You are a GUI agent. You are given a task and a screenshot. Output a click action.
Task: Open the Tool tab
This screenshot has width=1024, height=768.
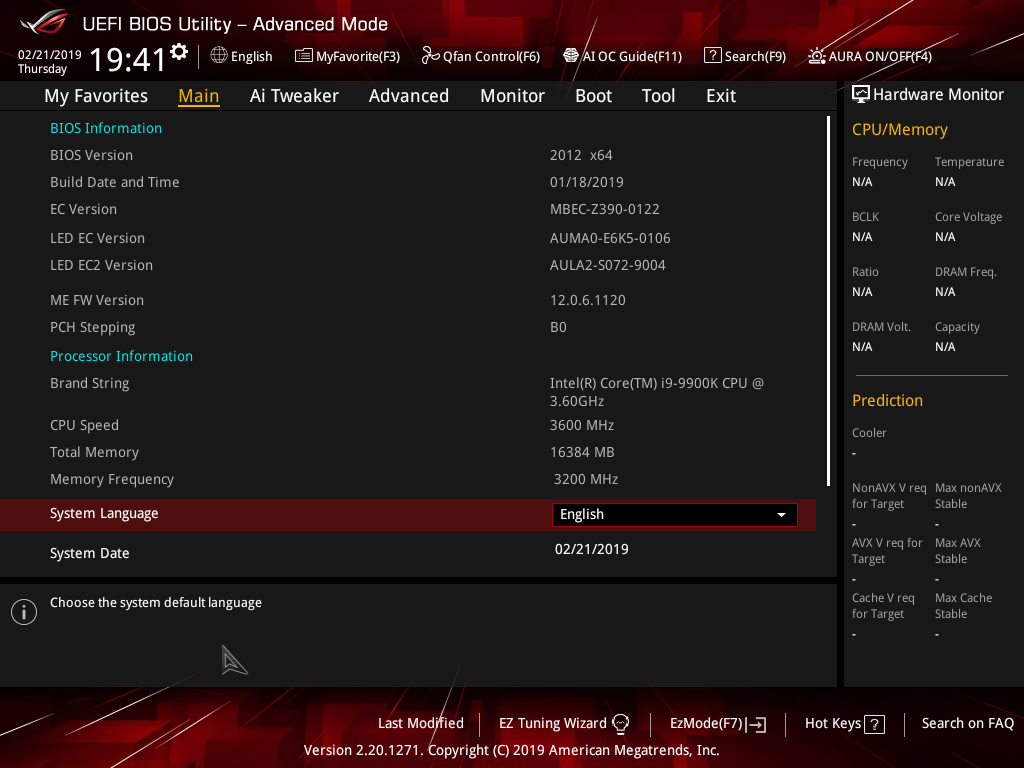click(x=658, y=96)
